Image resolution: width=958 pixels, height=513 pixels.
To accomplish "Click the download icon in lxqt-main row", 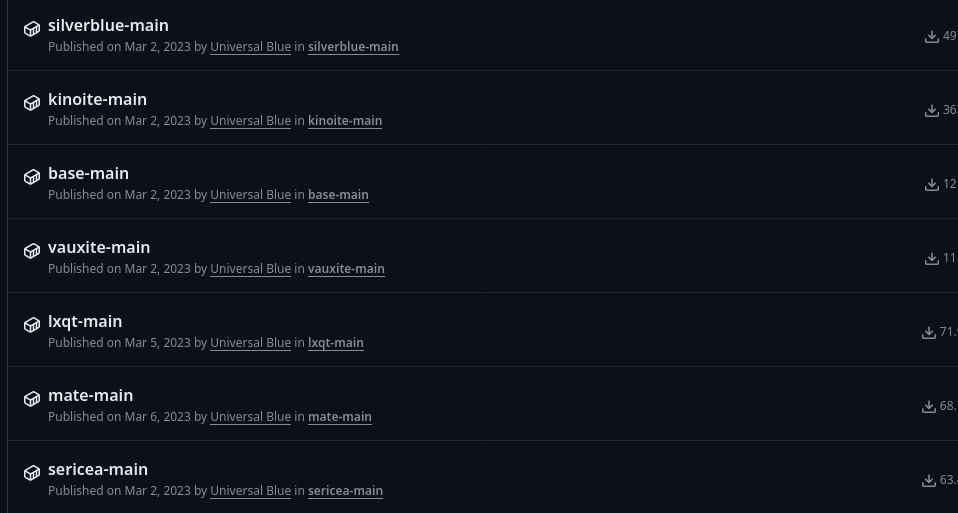I will click(x=928, y=333).
